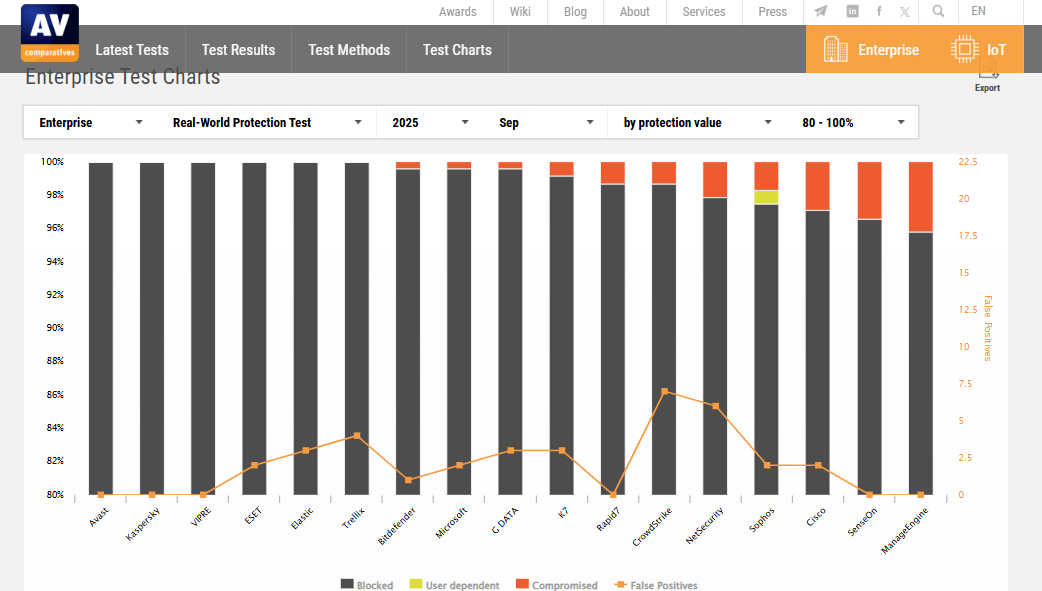Image resolution: width=1042 pixels, height=591 pixels.
Task: Click the Kaspersky bar in the chart
Action: [152, 328]
